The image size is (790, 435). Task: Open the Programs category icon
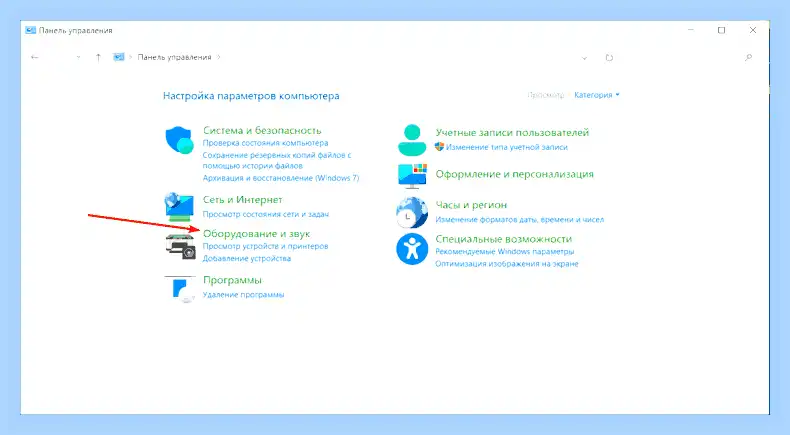180,289
